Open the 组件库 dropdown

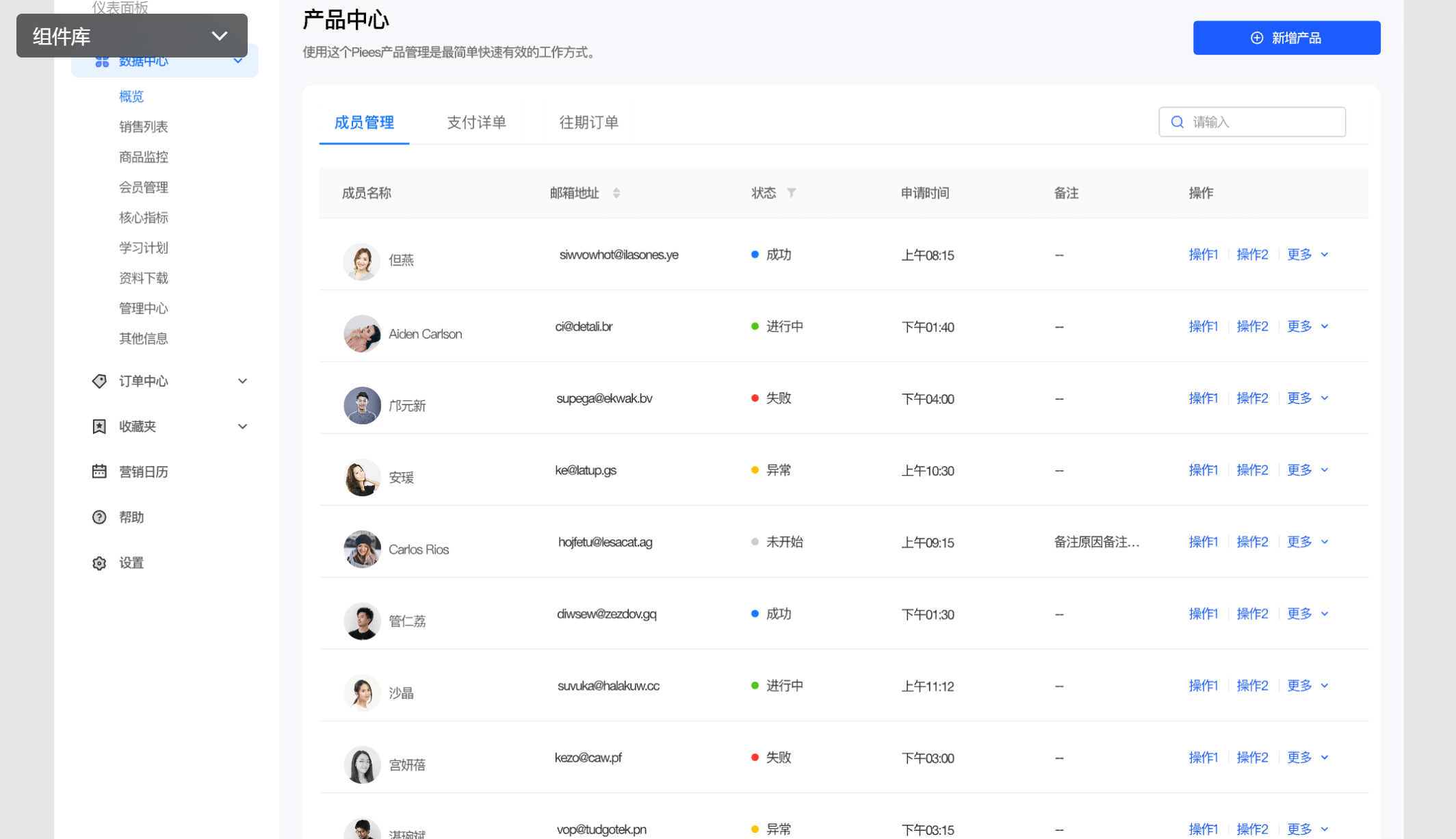click(131, 36)
